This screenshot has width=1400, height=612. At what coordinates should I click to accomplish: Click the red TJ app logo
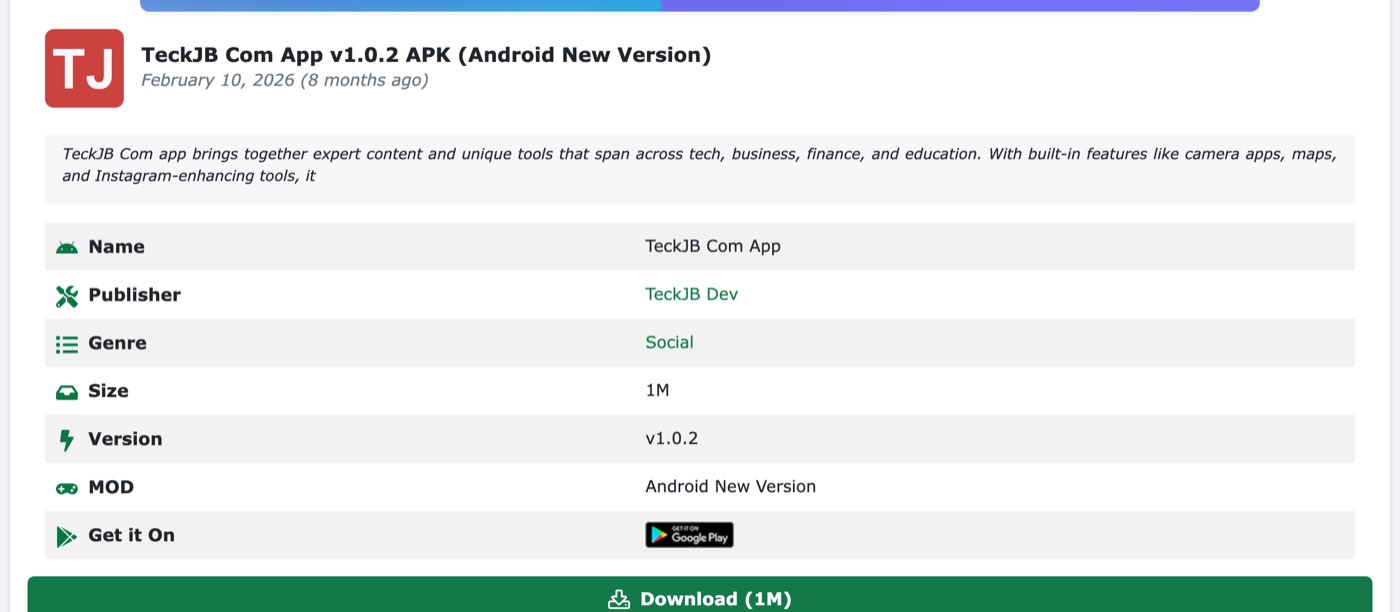click(84, 68)
